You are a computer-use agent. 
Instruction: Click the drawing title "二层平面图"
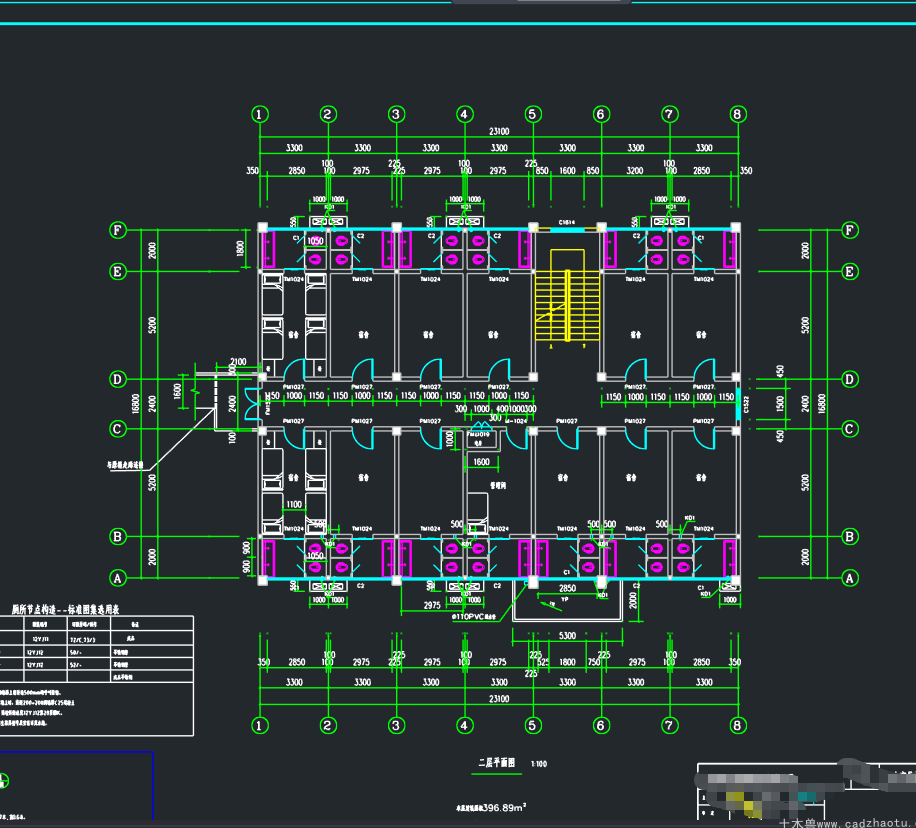pyautogui.click(x=497, y=763)
